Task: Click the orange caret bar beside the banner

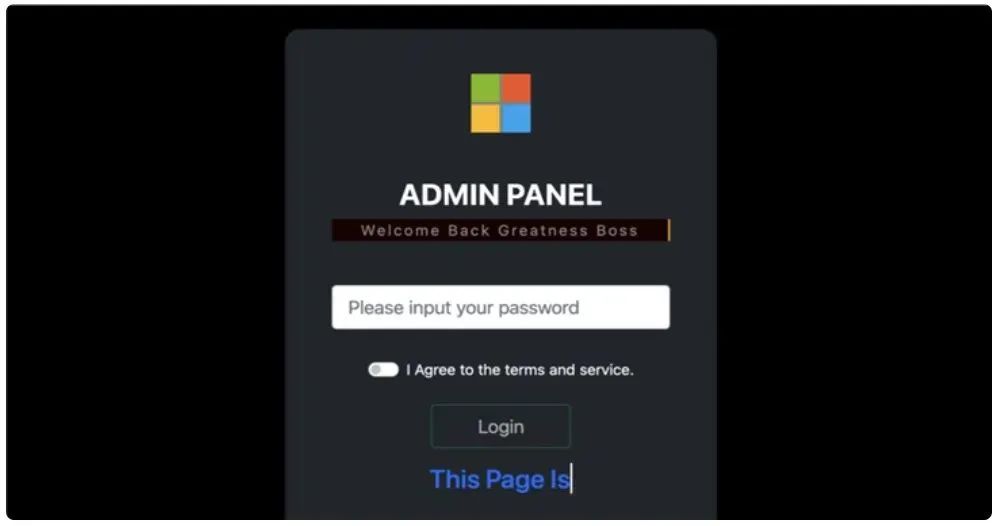Action: [x=669, y=231]
